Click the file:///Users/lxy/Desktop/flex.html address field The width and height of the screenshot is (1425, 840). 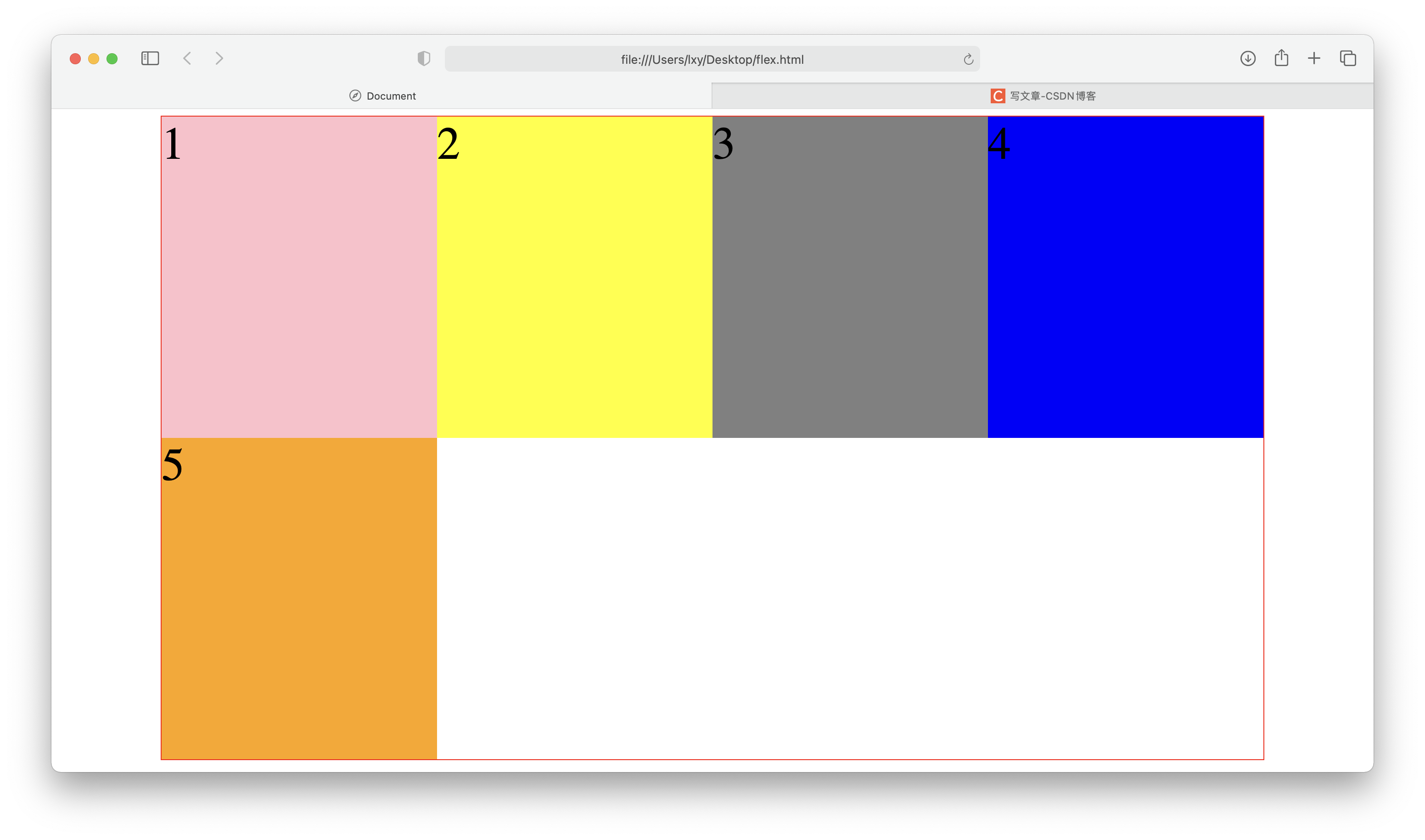[x=712, y=59]
